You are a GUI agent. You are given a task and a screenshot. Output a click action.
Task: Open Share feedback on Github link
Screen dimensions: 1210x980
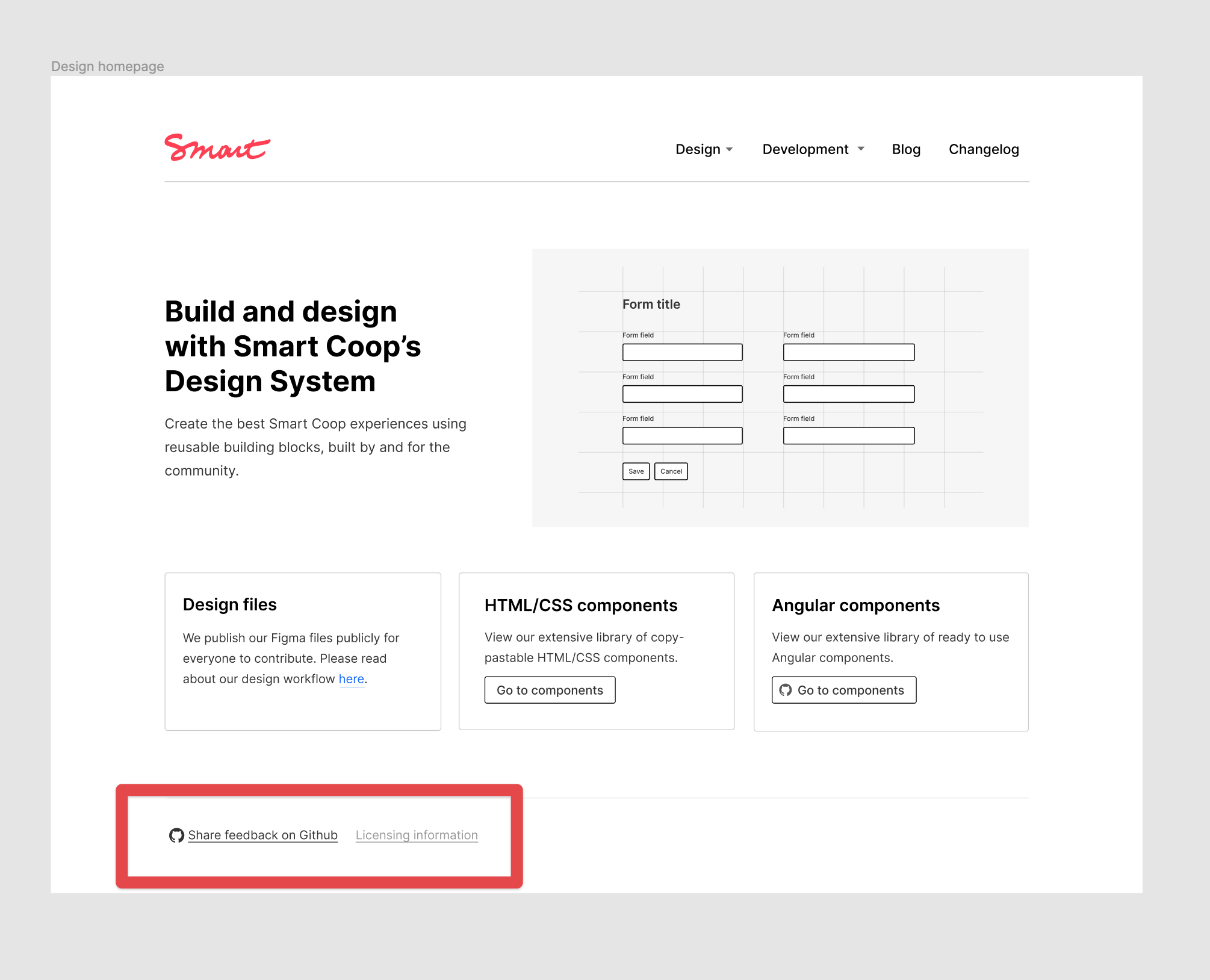coord(262,836)
